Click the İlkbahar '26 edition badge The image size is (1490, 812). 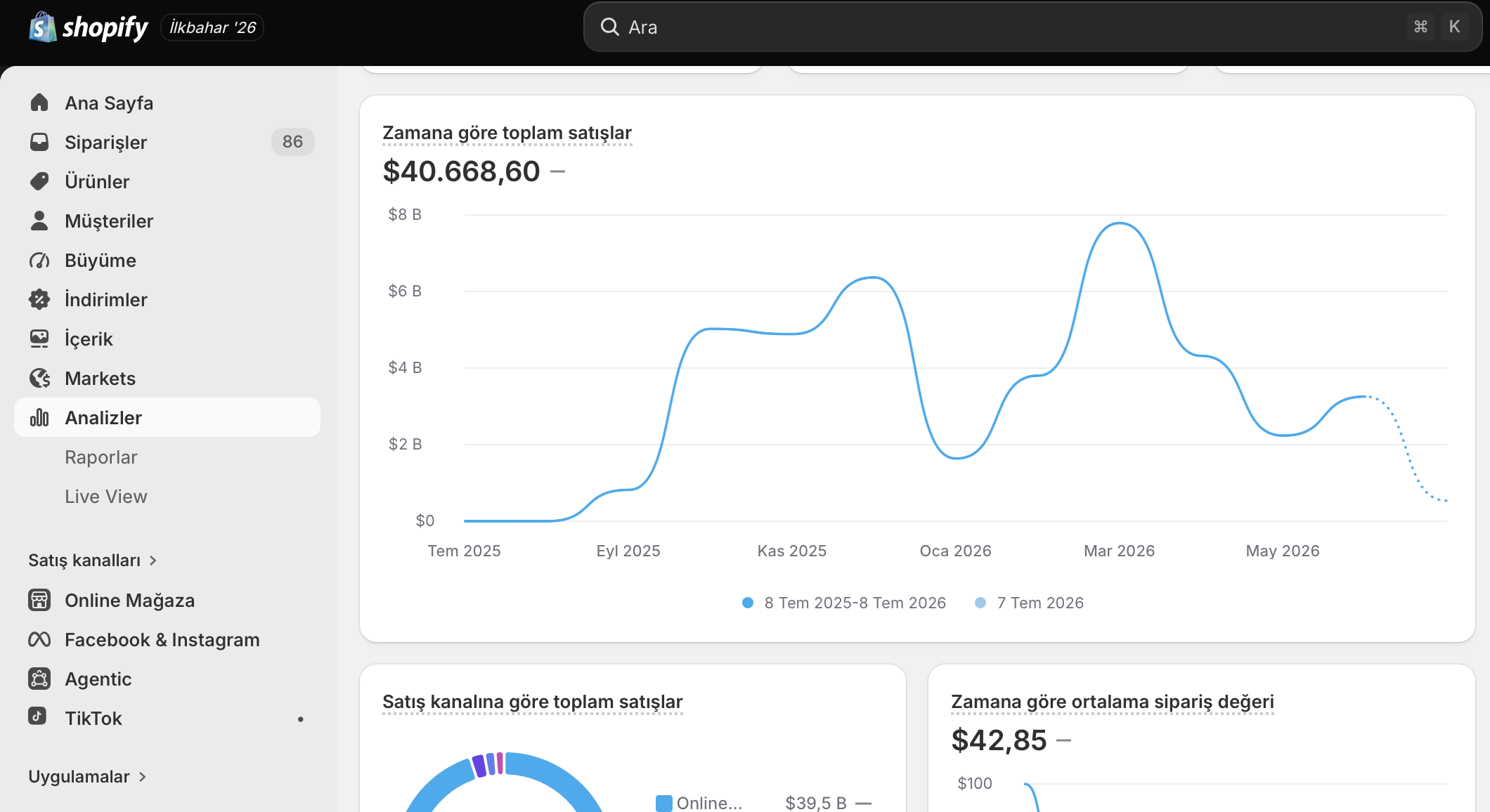click(212, 27)
